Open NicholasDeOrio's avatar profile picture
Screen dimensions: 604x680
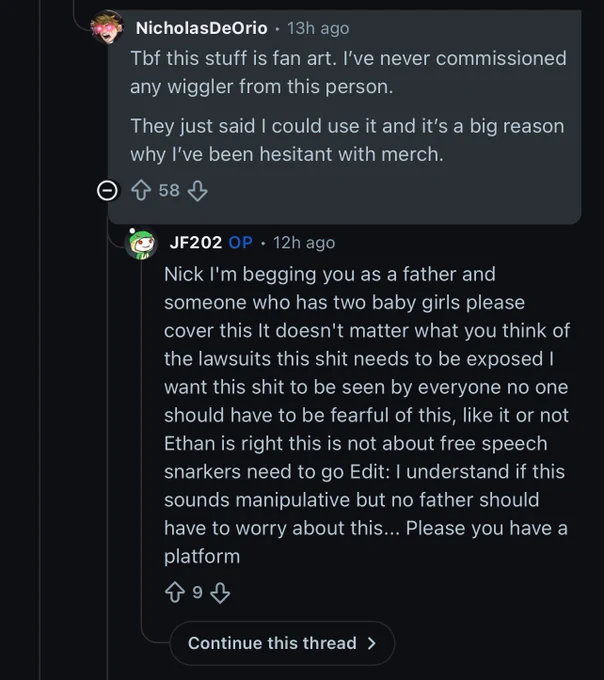point(107,27)
